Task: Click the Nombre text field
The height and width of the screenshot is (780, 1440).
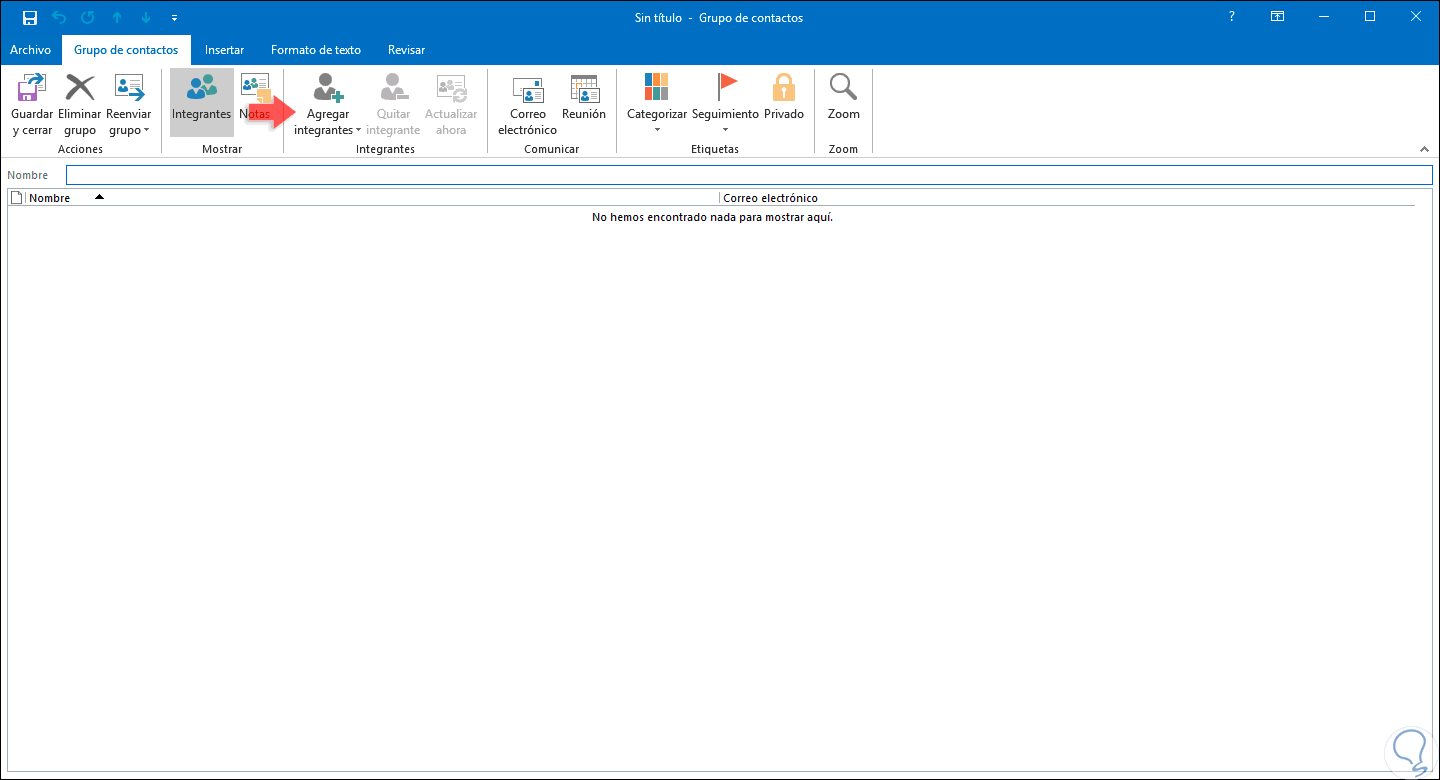Action: pyautogui.click(x=749, y=175)
